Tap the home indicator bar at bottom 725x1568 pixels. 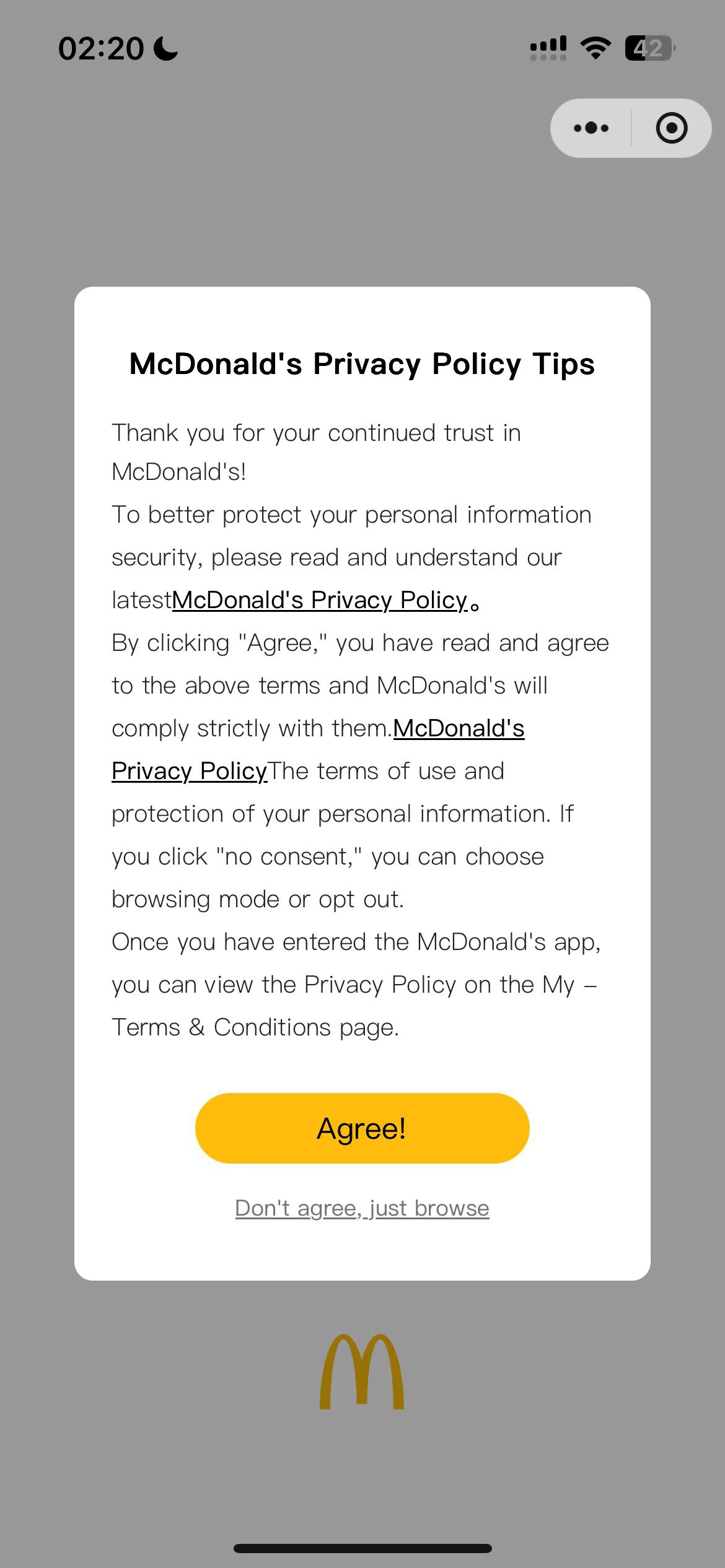click(362, 1548)
